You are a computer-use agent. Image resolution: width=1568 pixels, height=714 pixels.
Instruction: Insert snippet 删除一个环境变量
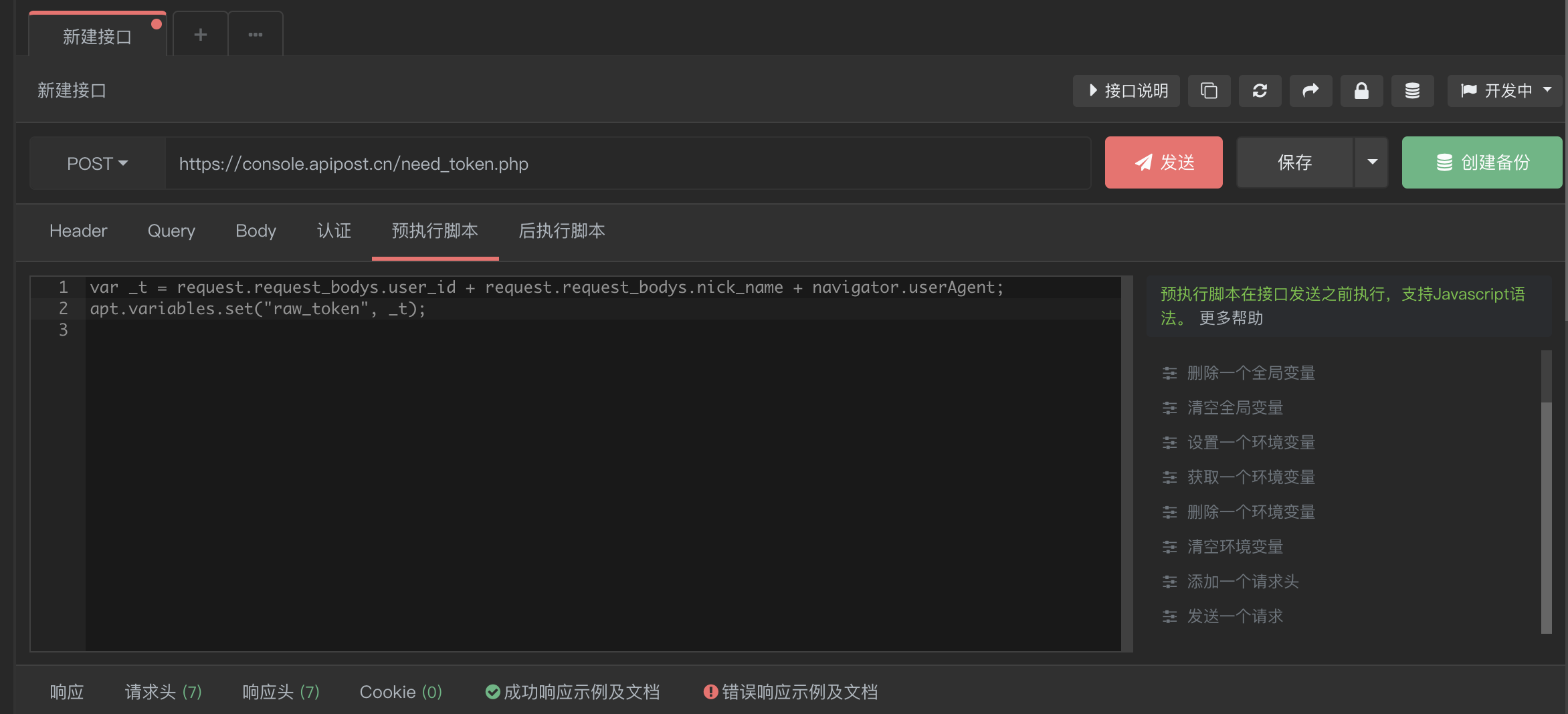(1251, 512)
